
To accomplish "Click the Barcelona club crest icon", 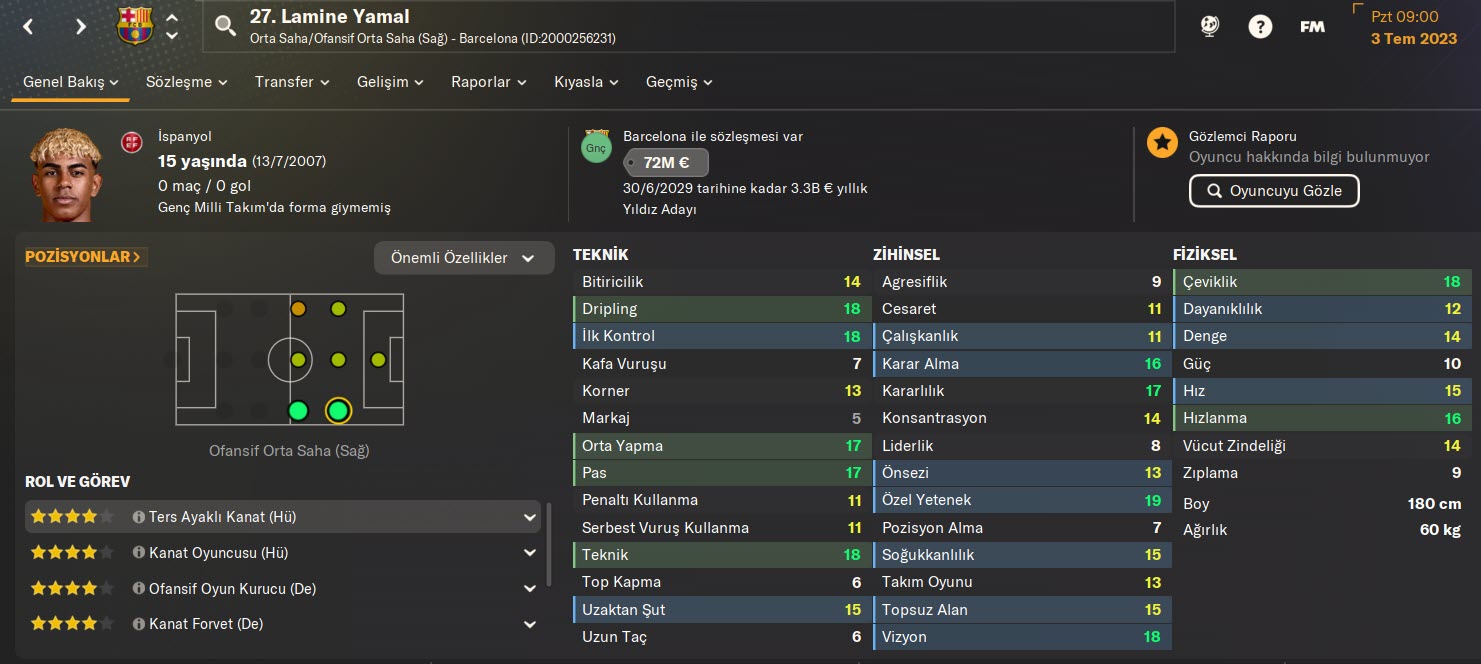I will pos(135,26).
